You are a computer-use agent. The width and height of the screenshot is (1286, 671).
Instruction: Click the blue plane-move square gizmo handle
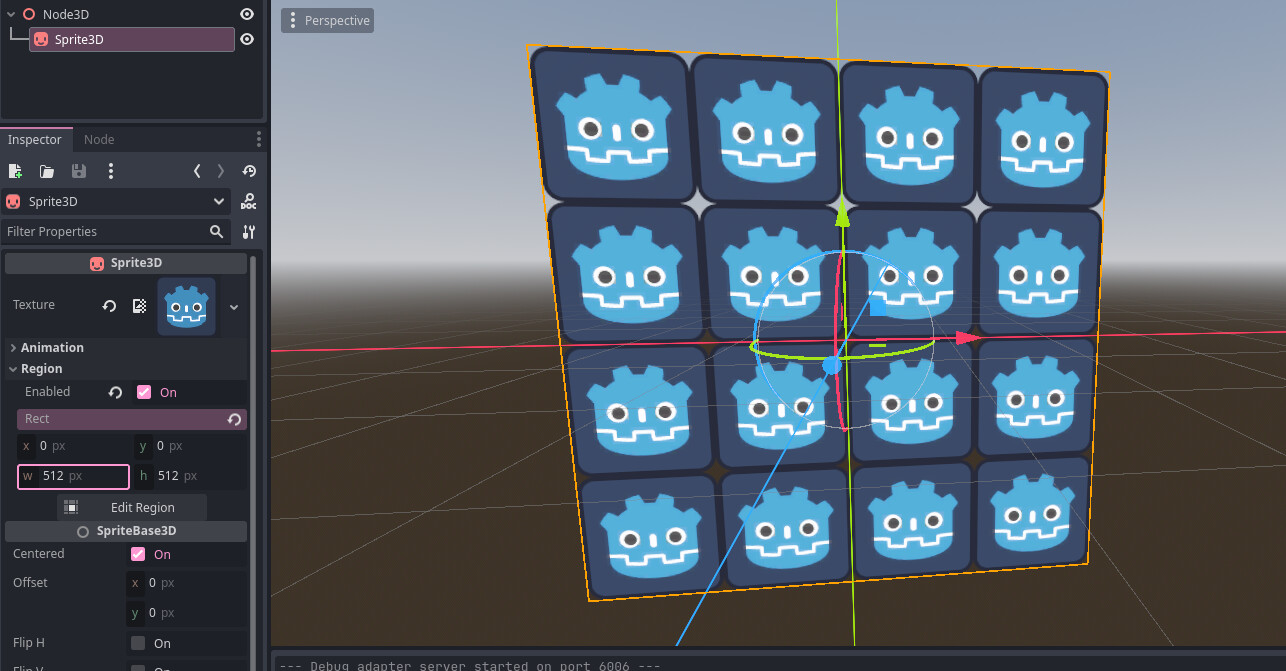(x=878, y=306)
